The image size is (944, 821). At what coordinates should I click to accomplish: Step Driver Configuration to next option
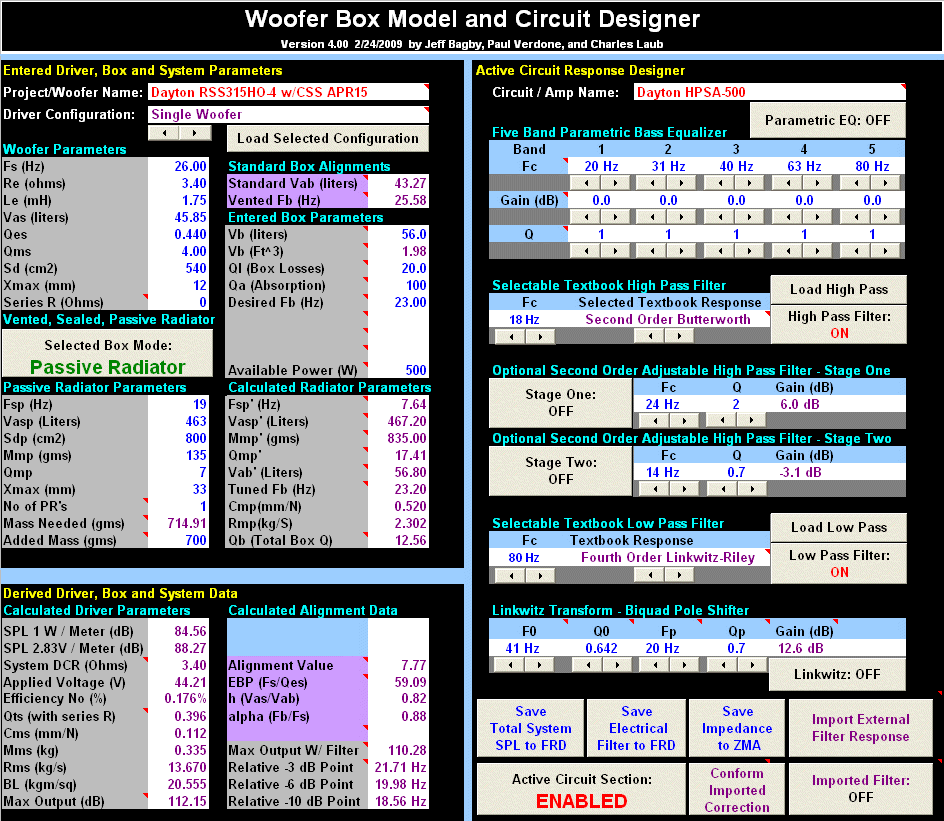click(x=194, y=132)
